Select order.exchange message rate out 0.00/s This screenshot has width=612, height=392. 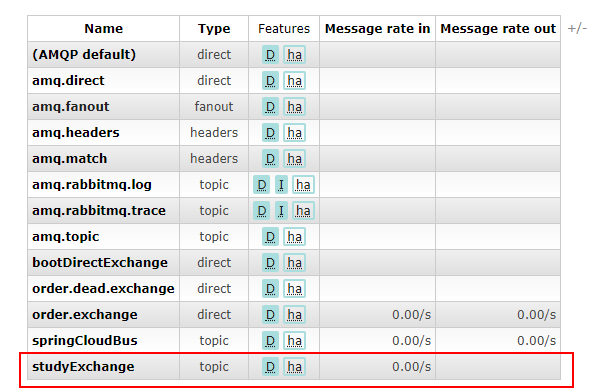pos(536,315)
